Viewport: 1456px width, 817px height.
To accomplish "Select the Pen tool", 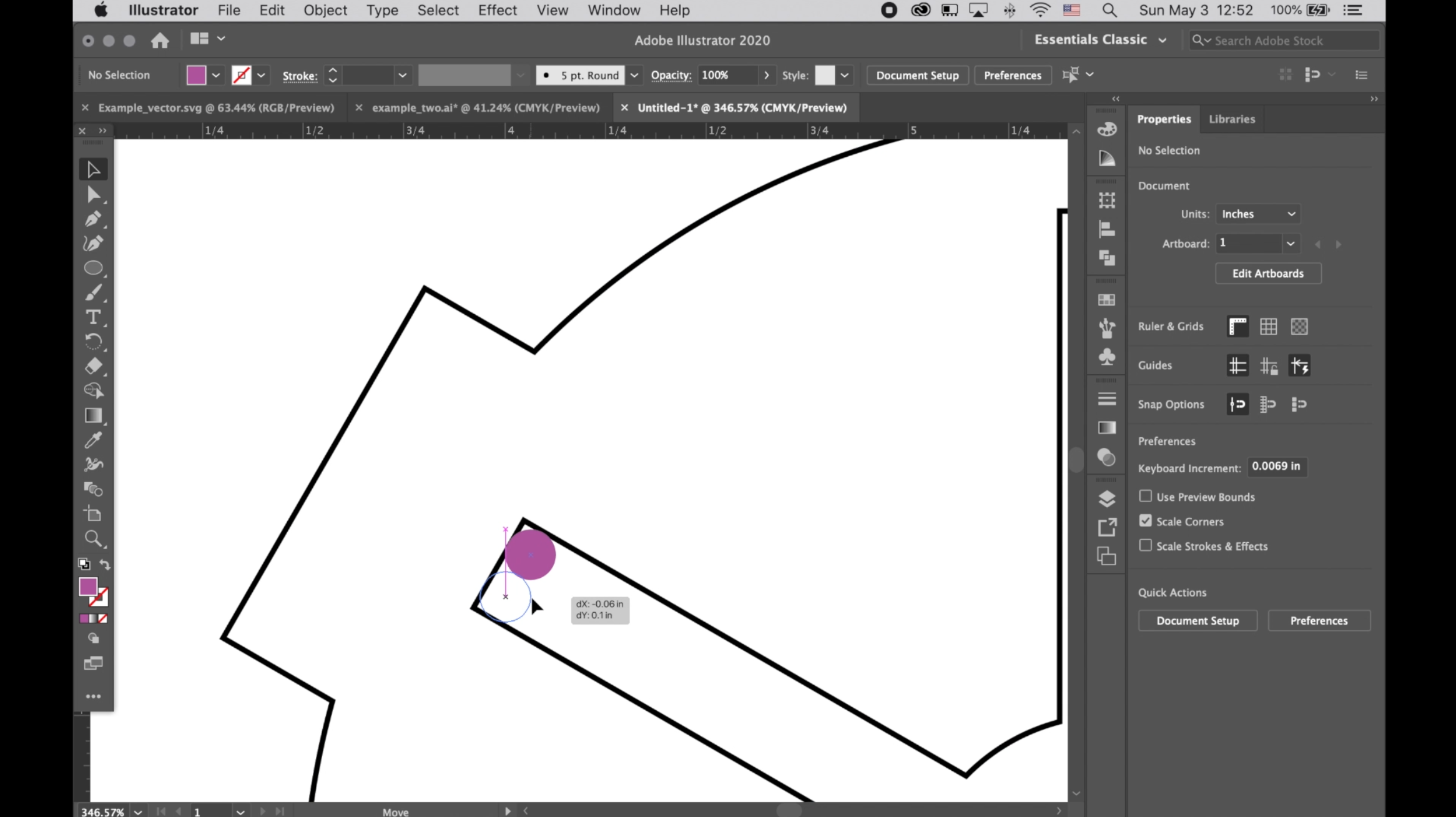I will (x=94, y=219).
